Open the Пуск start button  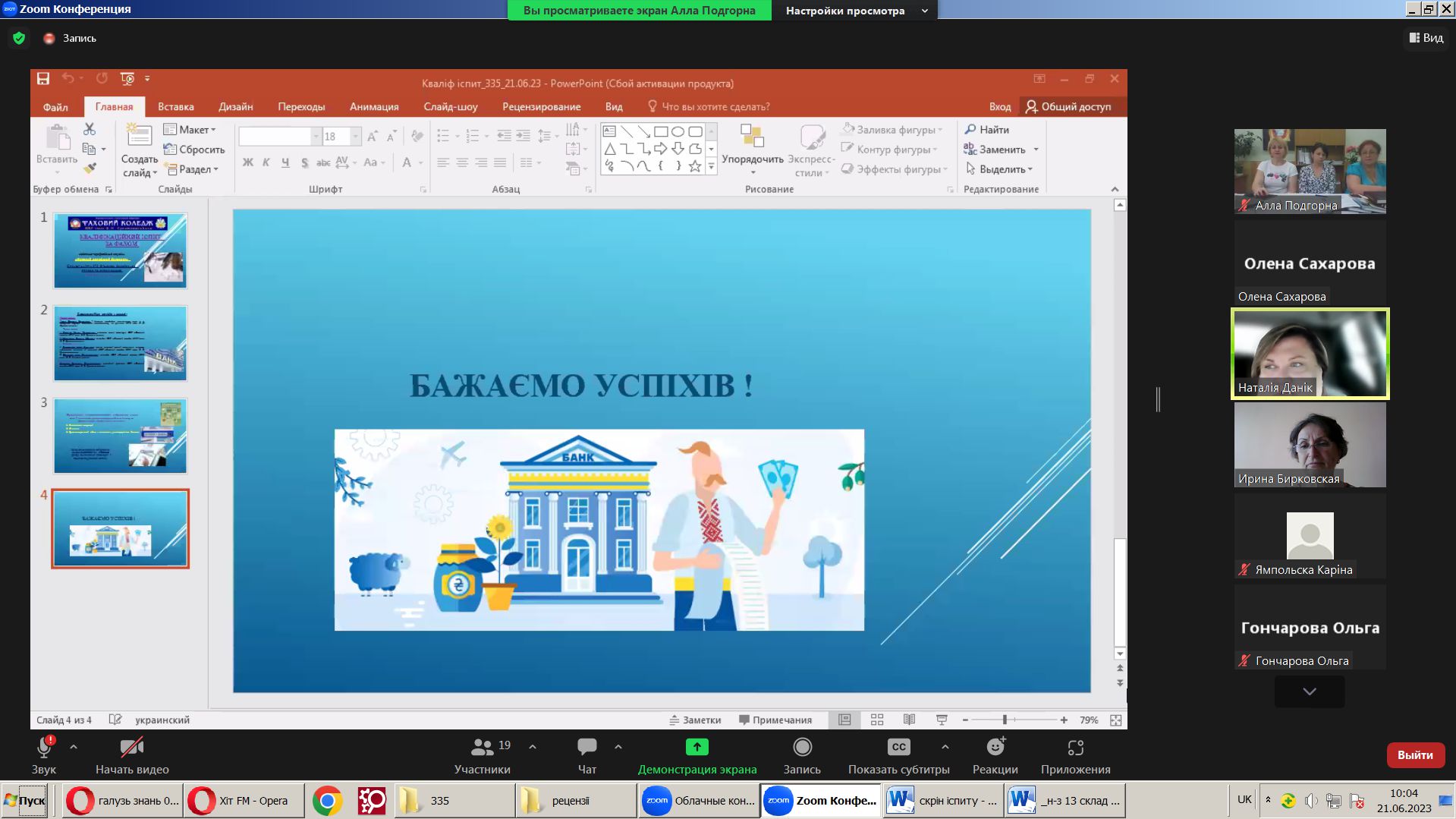tap(26, 801)
